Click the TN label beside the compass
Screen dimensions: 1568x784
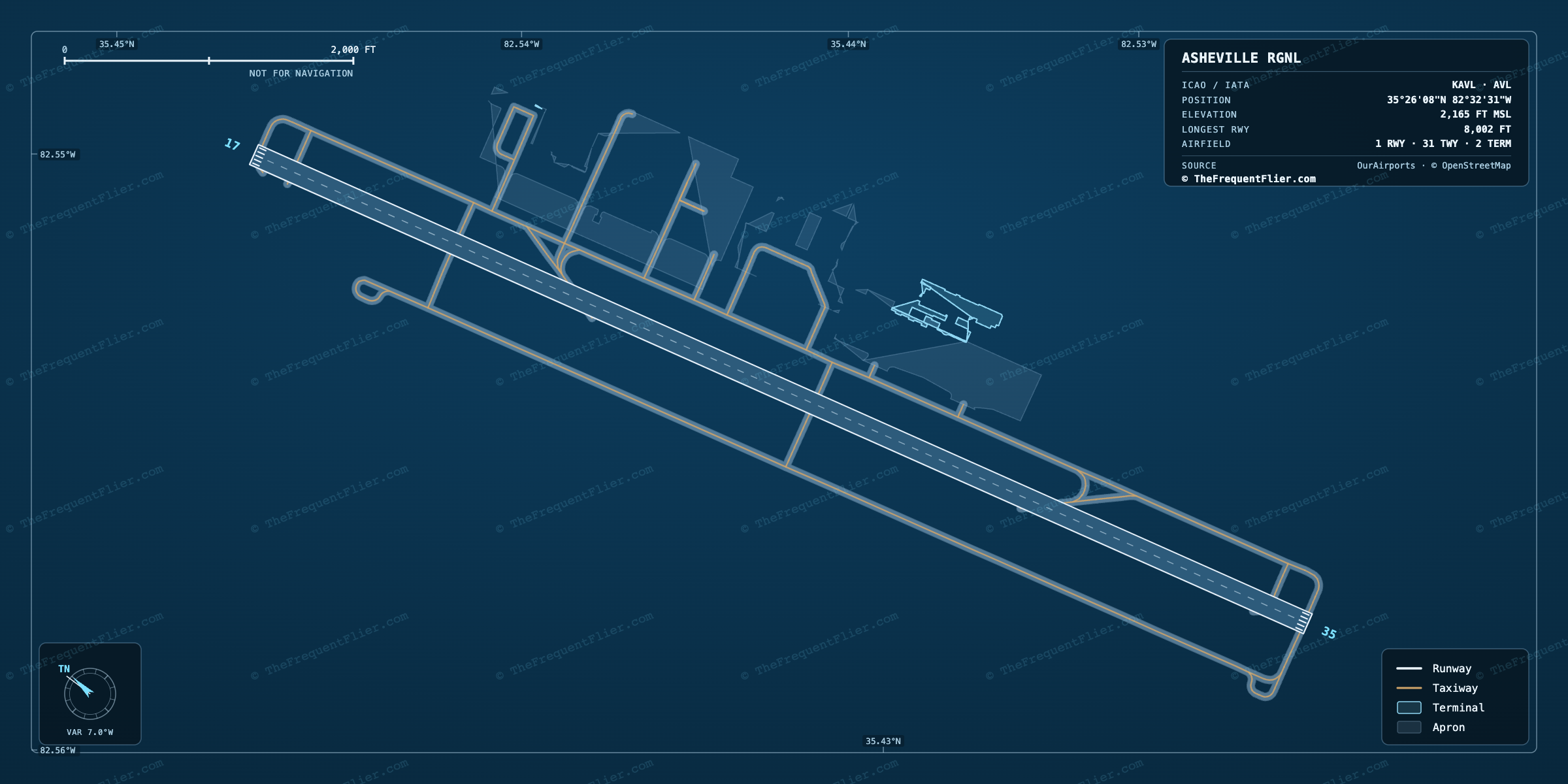tap(64, 669)
